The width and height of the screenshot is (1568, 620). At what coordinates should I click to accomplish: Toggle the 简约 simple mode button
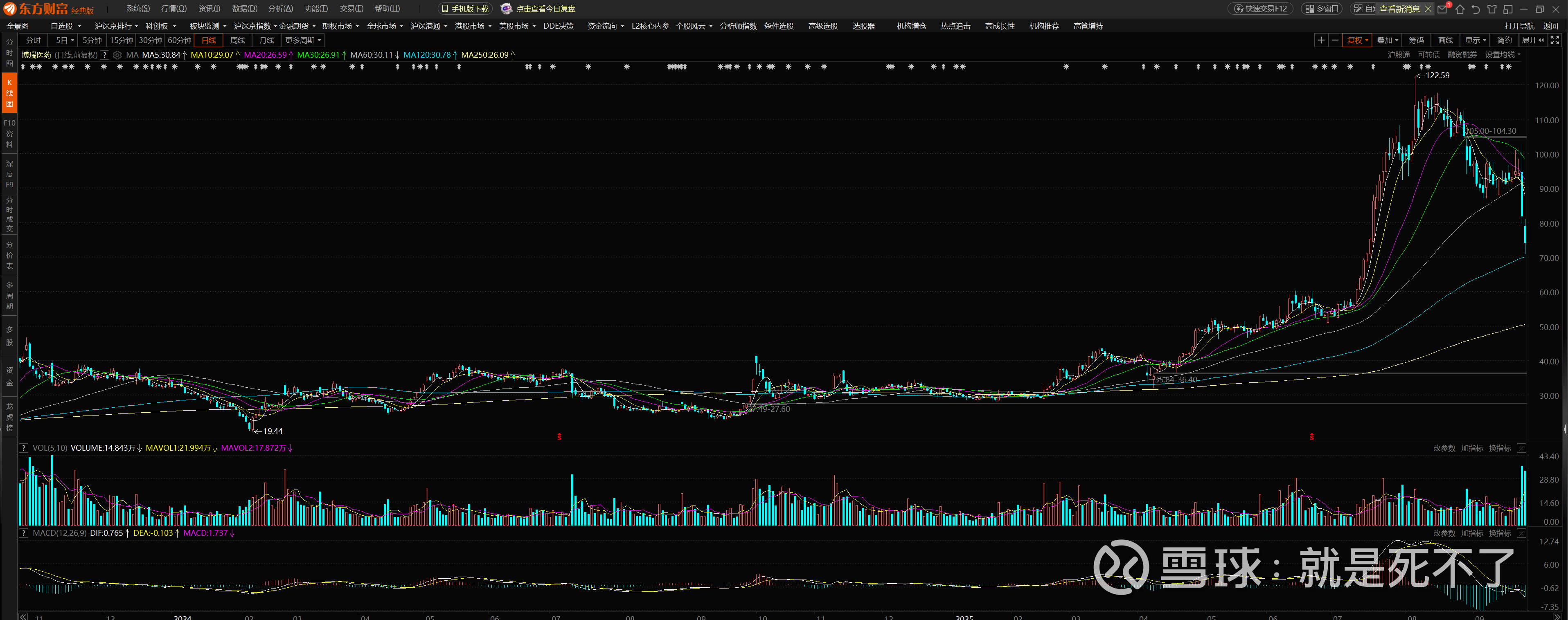1504,40
